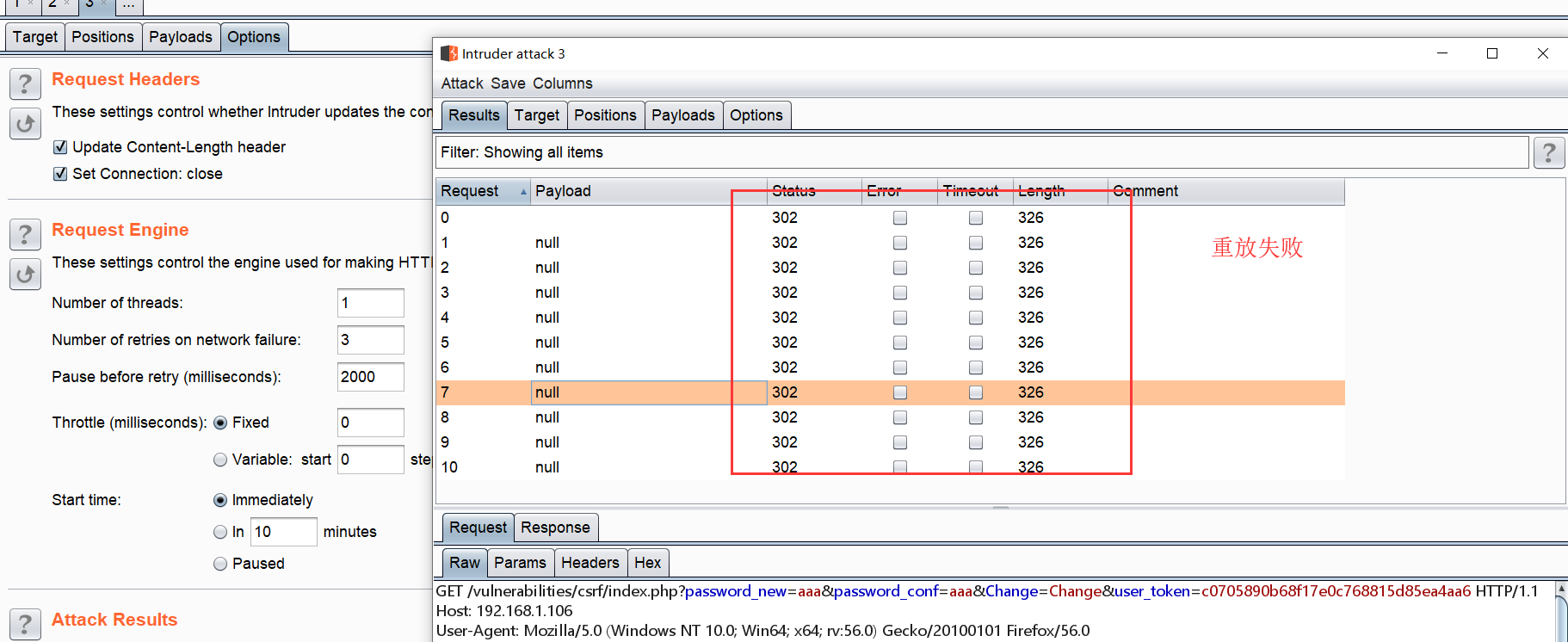Click the Number of threads field
This screenshot has height=642, width=1568.
click(370, 303)
